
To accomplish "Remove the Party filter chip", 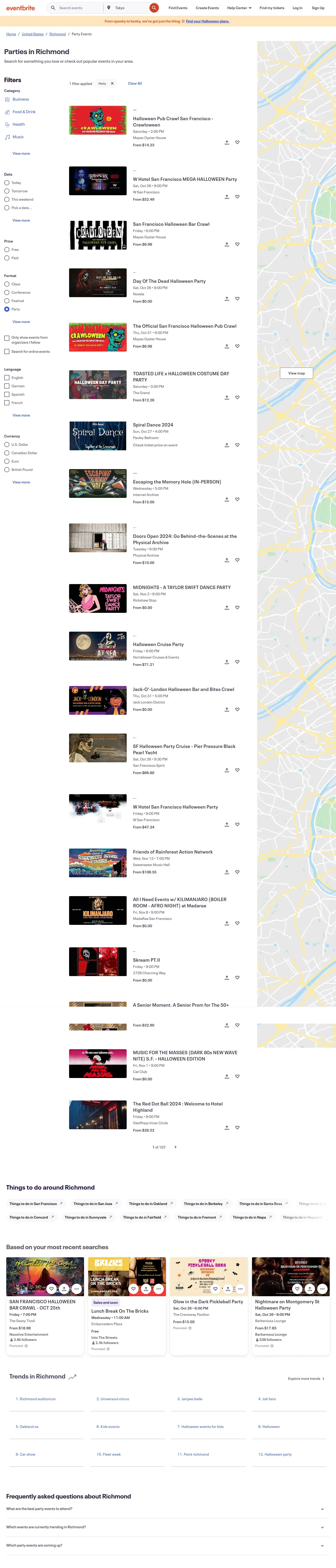I will (112, 83).
